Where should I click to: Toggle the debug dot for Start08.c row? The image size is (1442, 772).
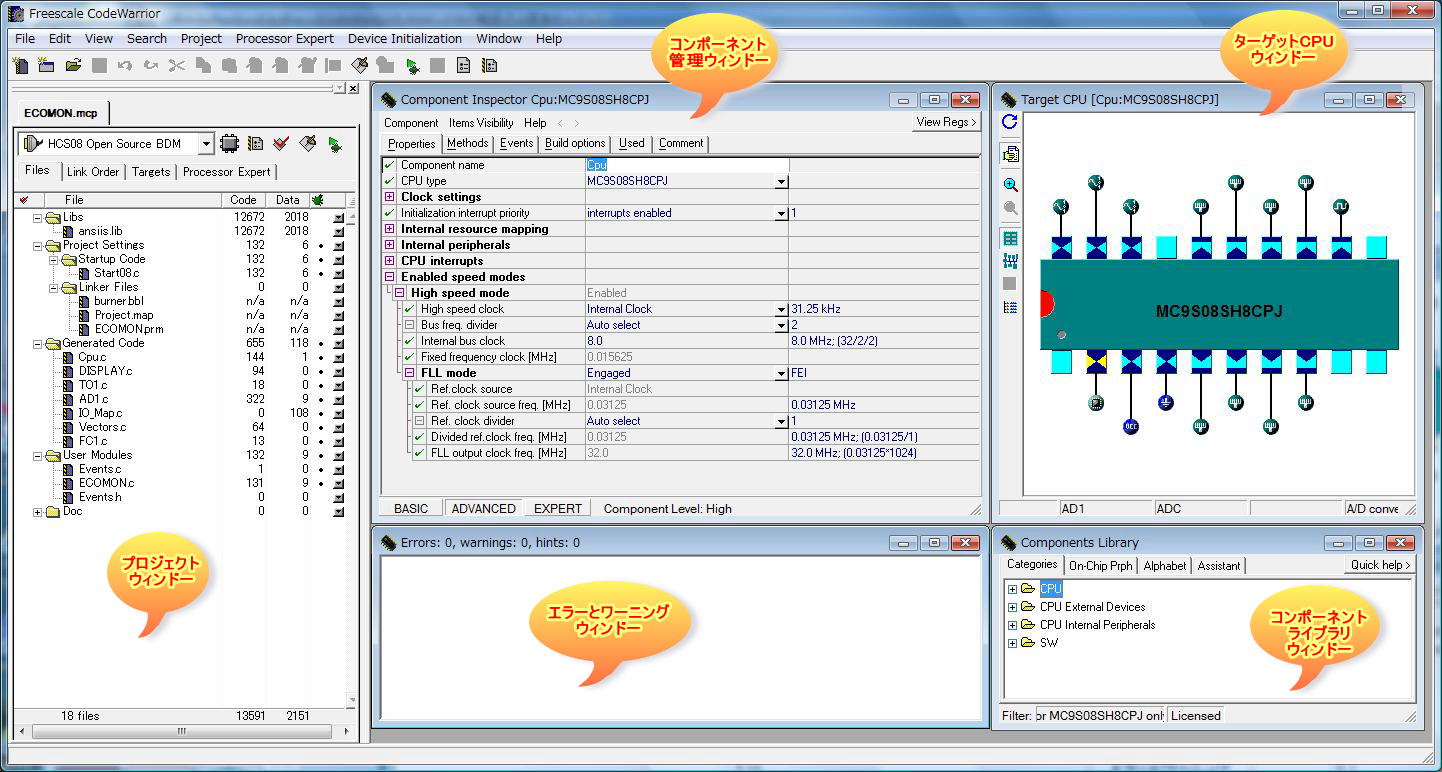click(x=319, y=273)
